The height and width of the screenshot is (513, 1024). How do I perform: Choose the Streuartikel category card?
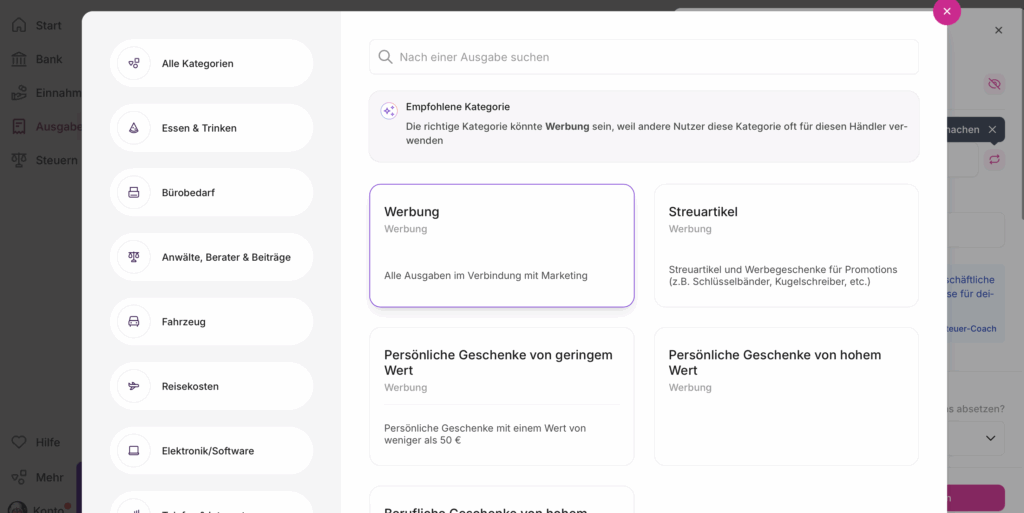(786, 245)
